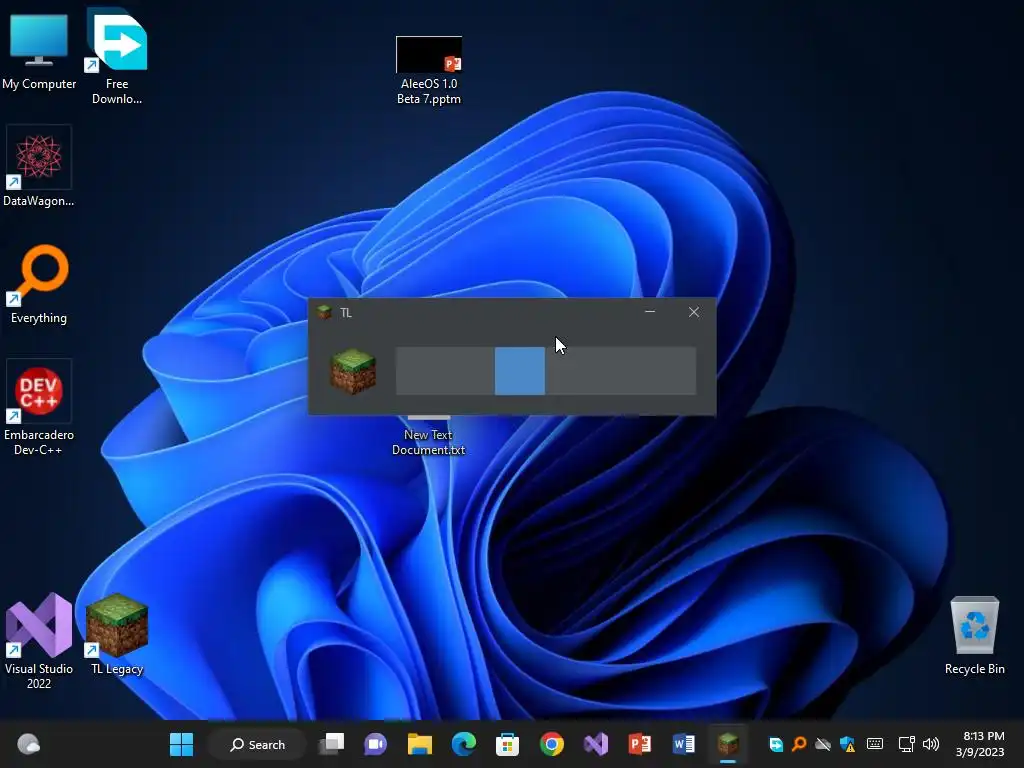Minimize the TL launcher window

click(650, 312)
